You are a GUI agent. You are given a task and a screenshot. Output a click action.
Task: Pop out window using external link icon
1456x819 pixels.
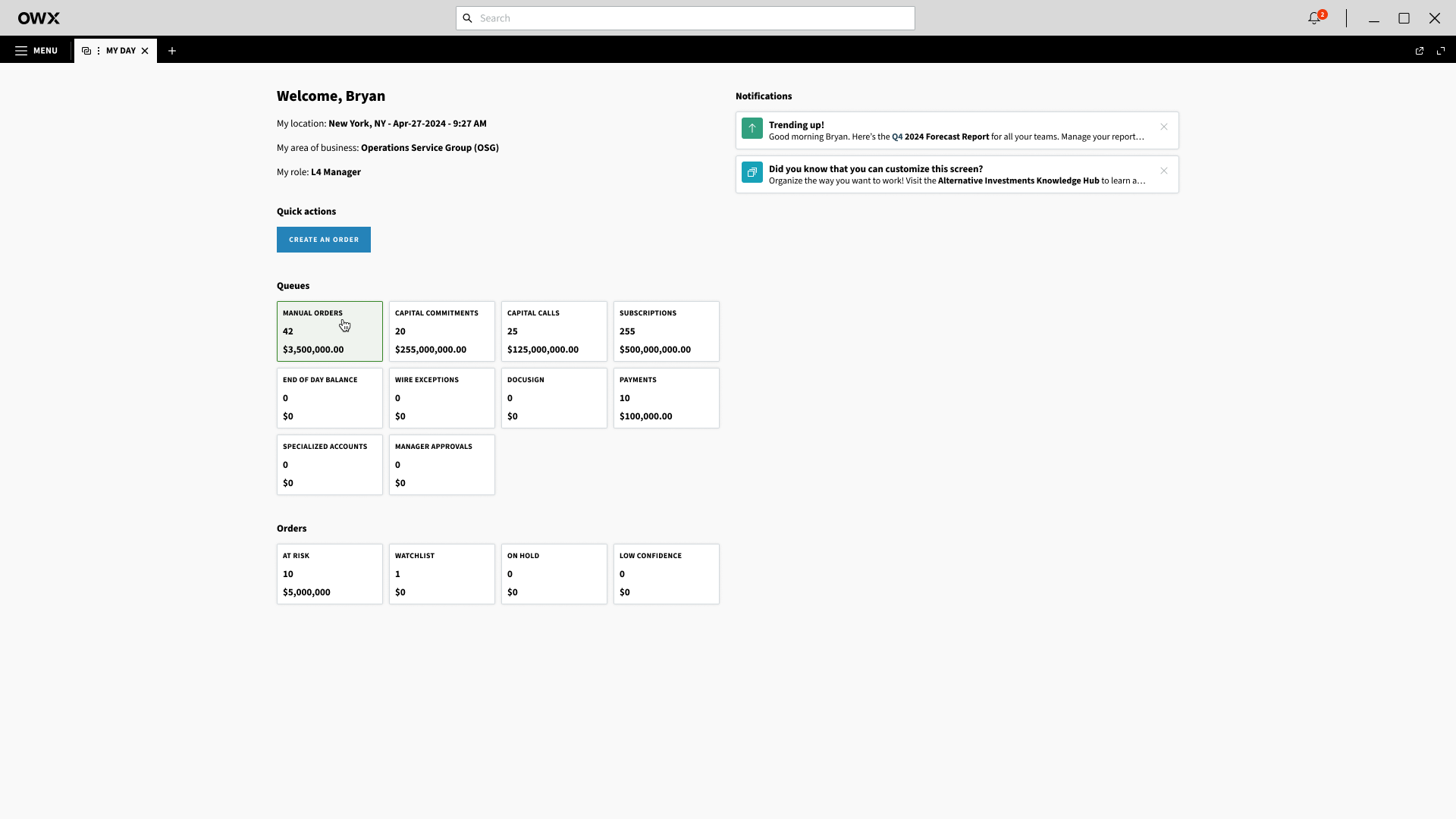1420,51
